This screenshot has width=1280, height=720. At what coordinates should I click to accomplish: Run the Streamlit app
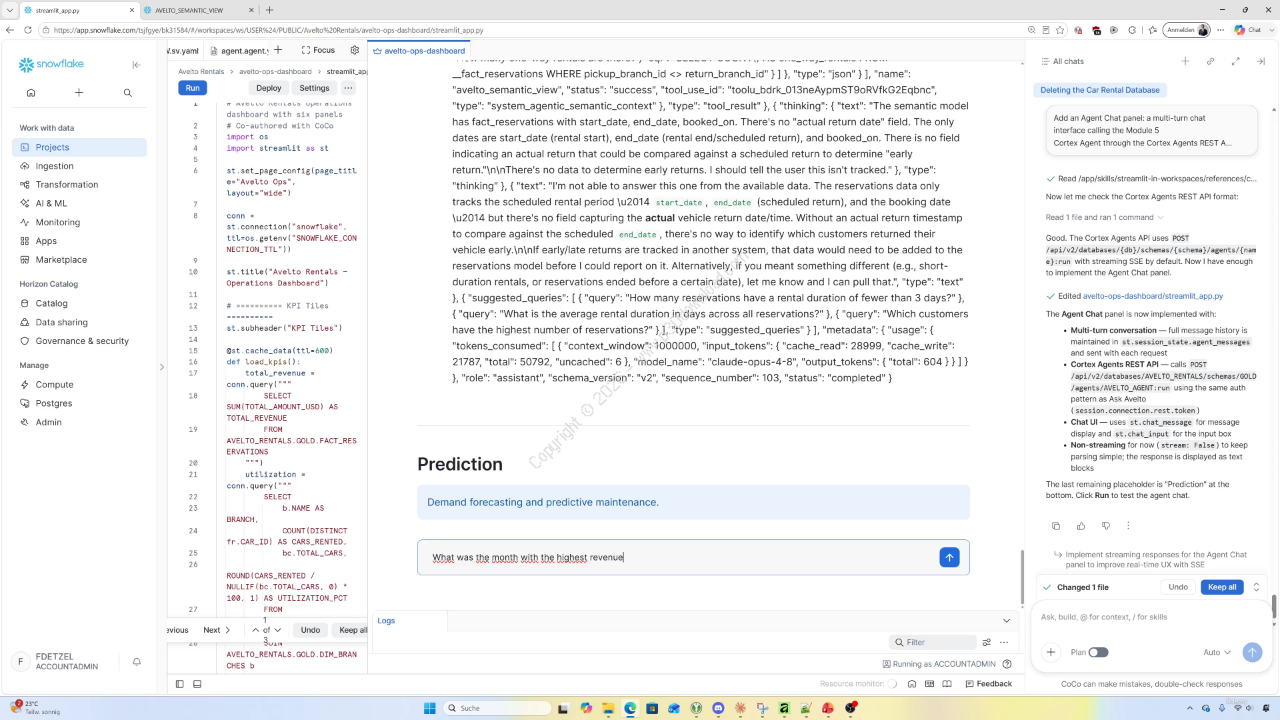(x=192, y=88)
